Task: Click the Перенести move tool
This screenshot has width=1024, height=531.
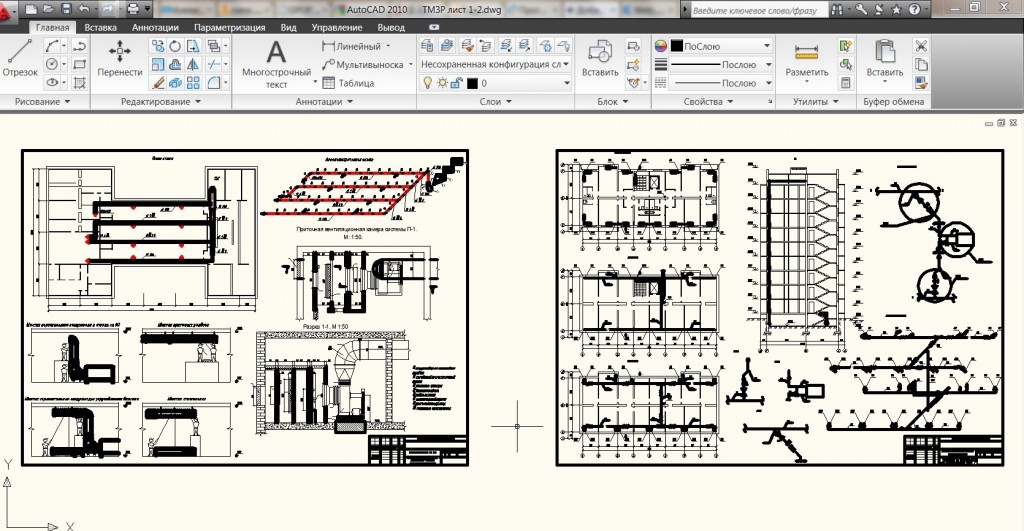Action: pyautogui.click(x=119, y=59)
